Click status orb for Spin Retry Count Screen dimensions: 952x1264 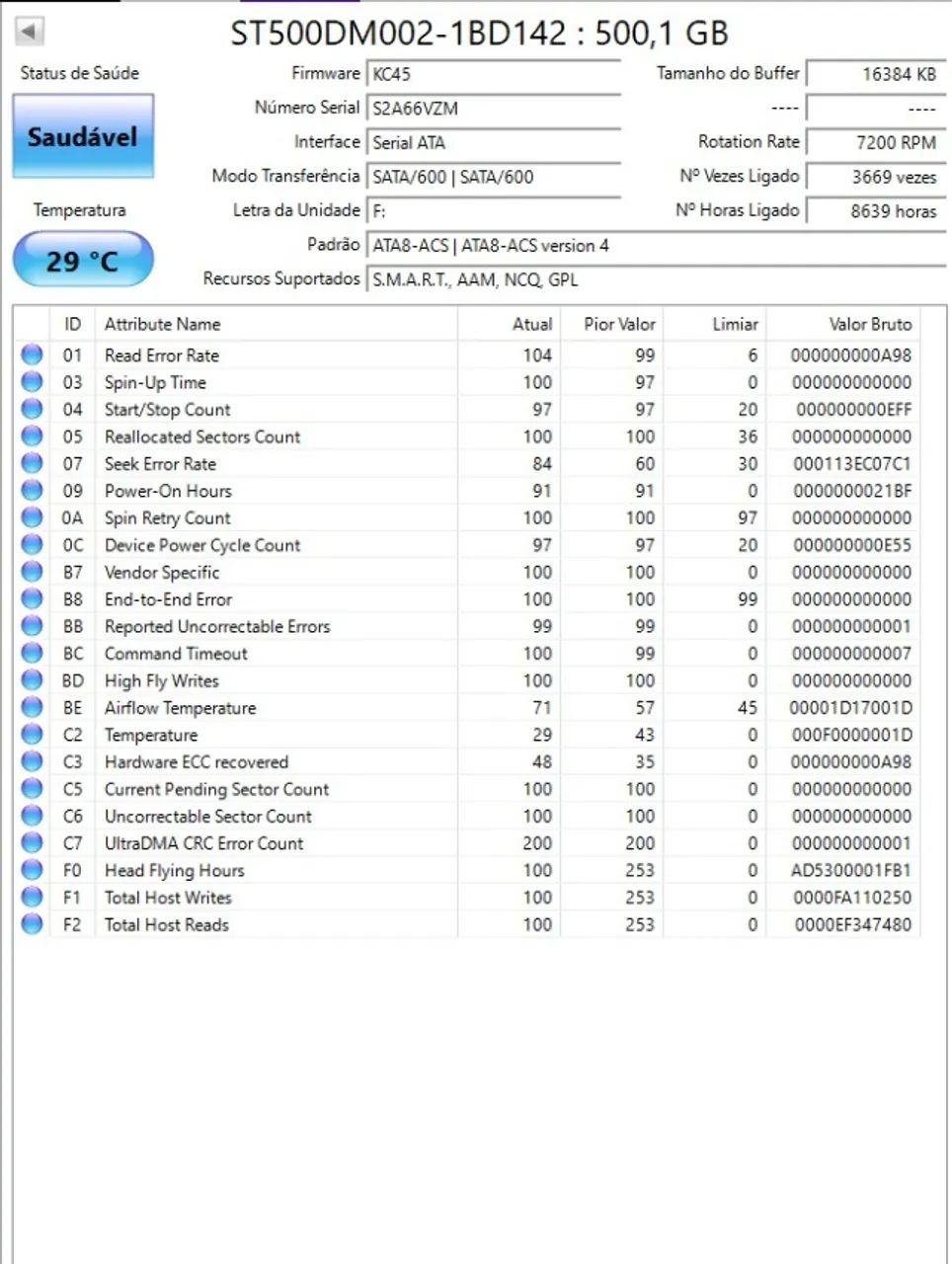click(x=33, y=517)
